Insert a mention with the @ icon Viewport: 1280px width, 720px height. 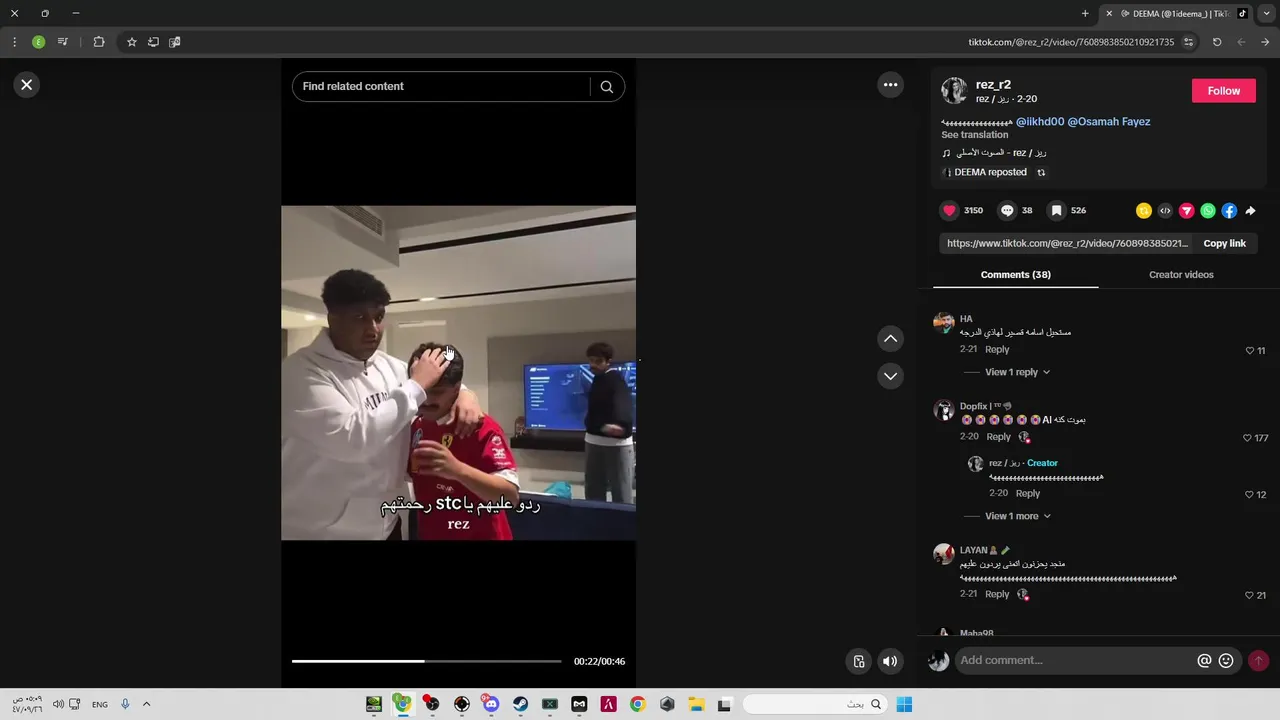click(x=1204, y=661)
